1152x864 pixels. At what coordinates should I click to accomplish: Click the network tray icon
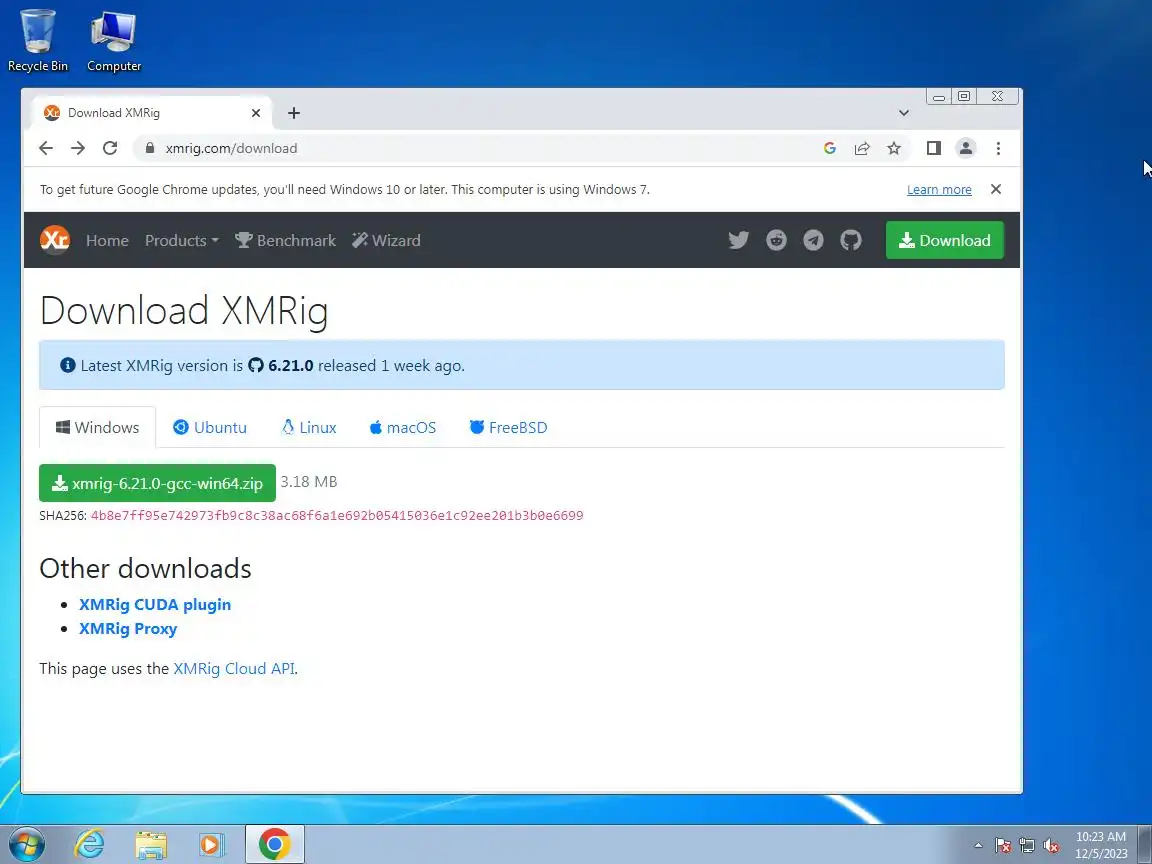point(1027,846)
